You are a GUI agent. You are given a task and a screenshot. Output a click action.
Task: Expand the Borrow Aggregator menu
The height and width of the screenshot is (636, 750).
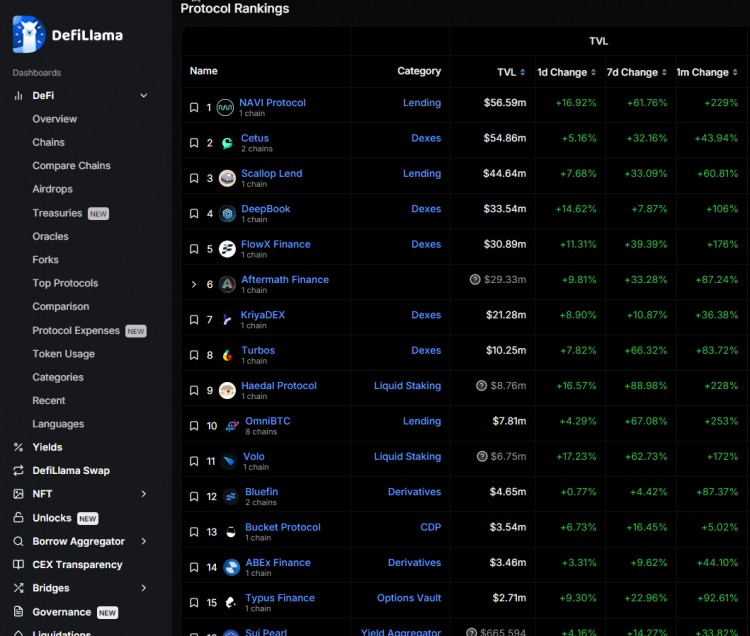pos(143,541)
